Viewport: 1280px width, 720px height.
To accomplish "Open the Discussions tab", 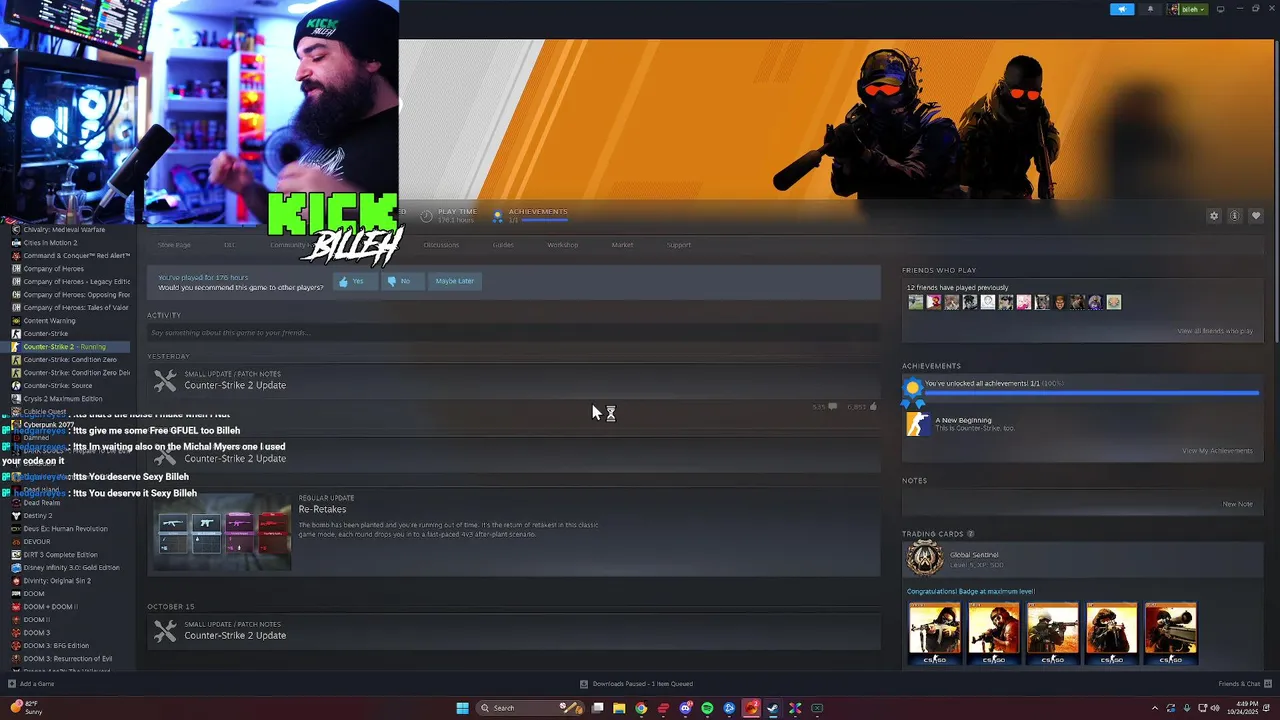I will tap(441, 245).
